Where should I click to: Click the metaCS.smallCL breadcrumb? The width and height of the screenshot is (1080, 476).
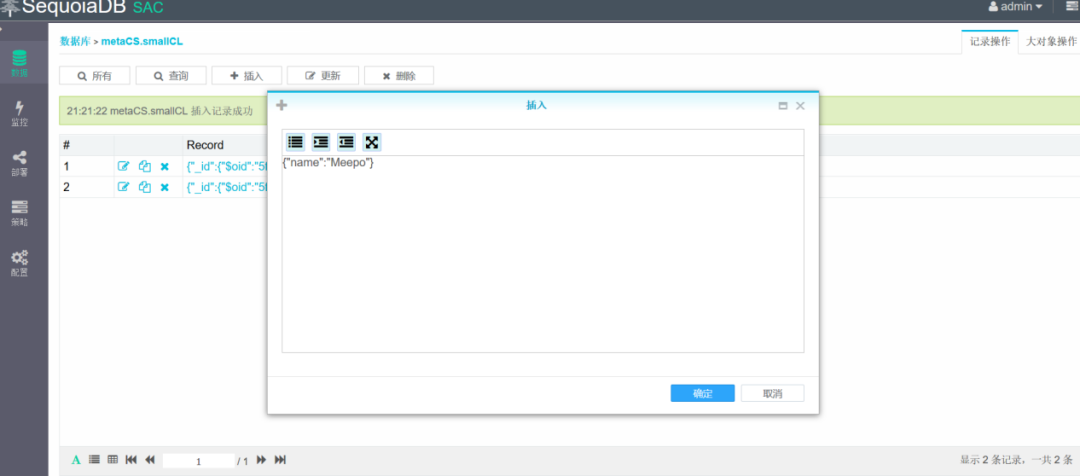[x=142, y=41]
